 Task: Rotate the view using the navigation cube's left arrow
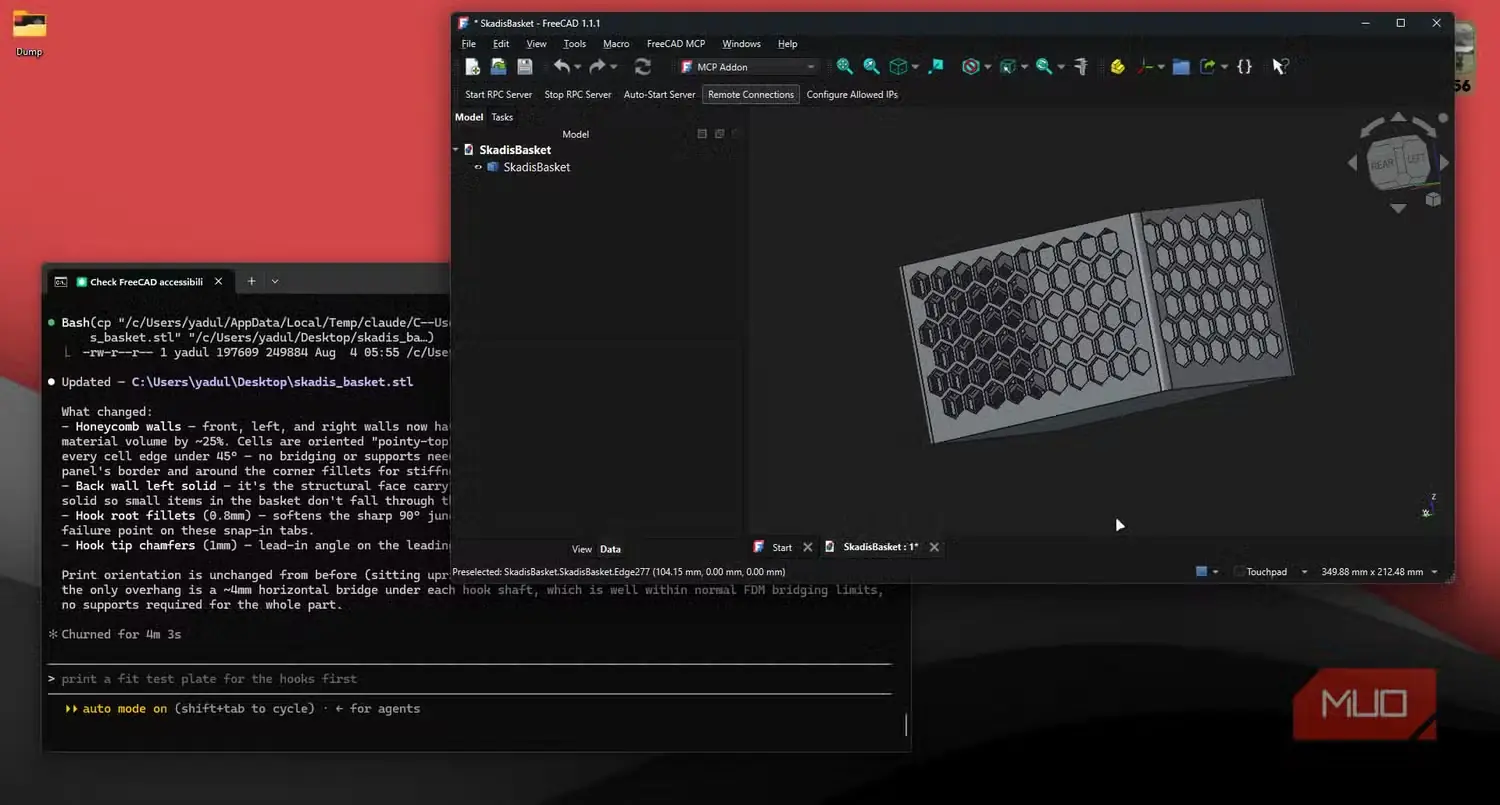point(1353,162)
